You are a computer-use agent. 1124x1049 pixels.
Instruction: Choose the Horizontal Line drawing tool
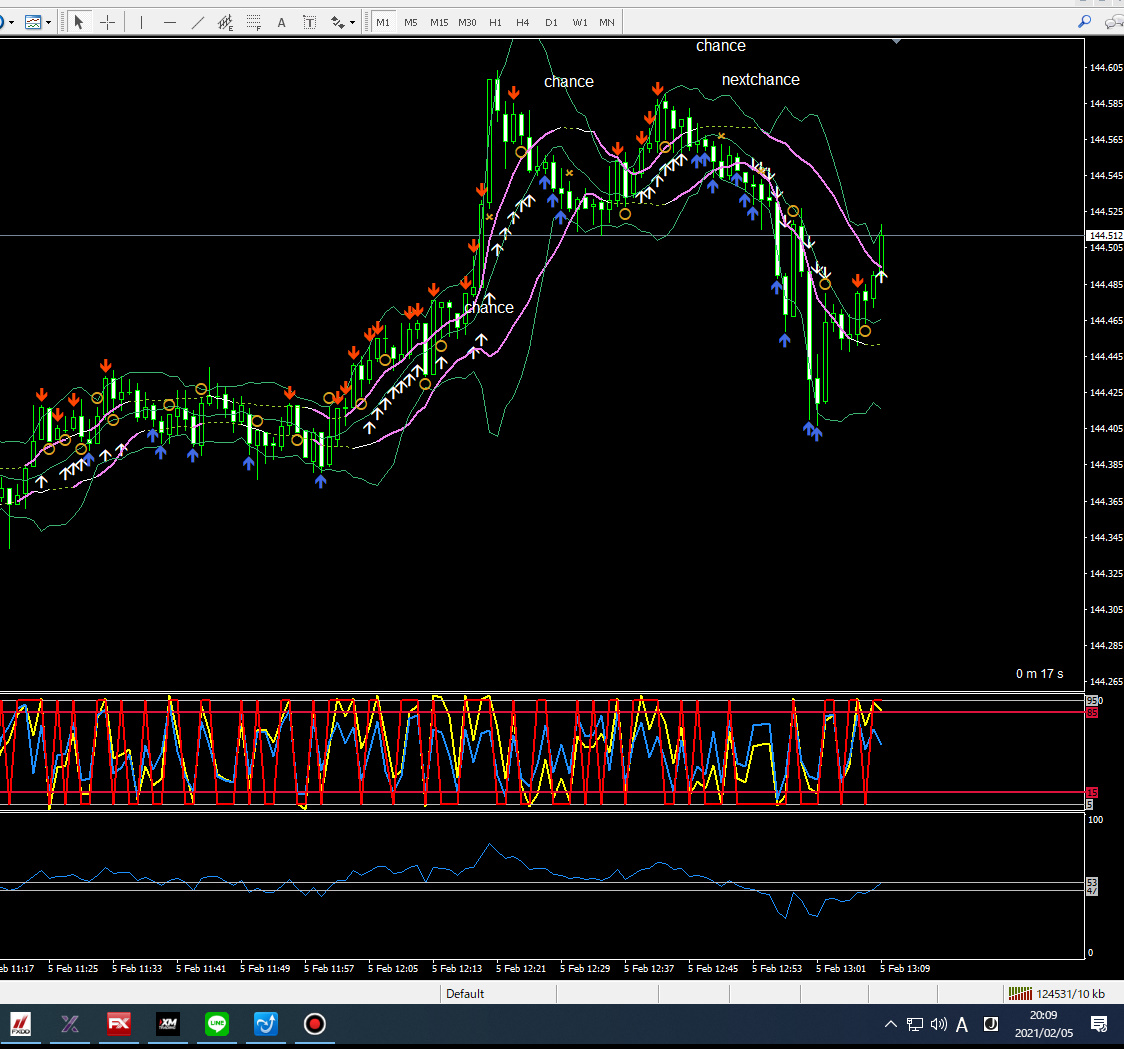(169, 22)
